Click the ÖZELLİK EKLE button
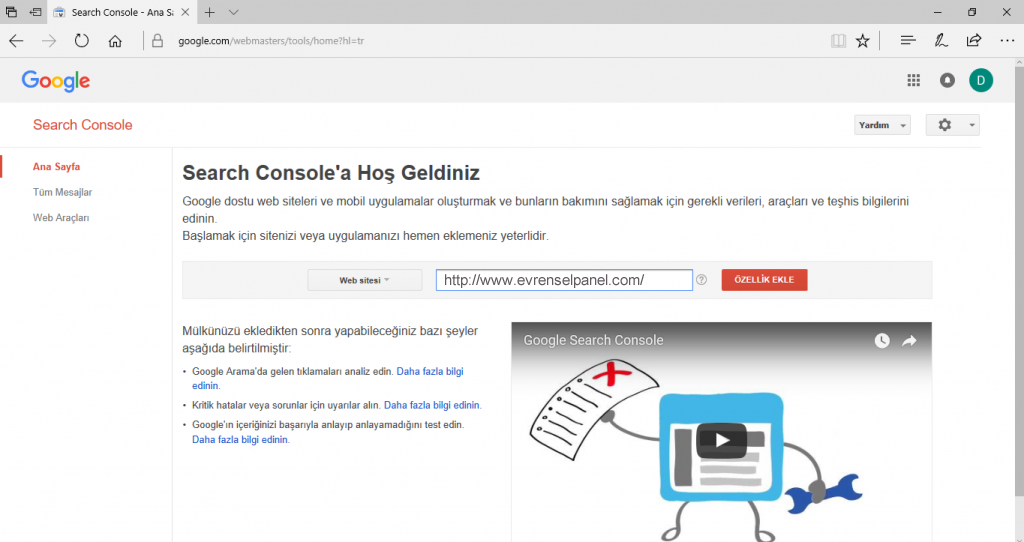The width and height of the screenshot is (1024, 542). [x=764, y=279]
